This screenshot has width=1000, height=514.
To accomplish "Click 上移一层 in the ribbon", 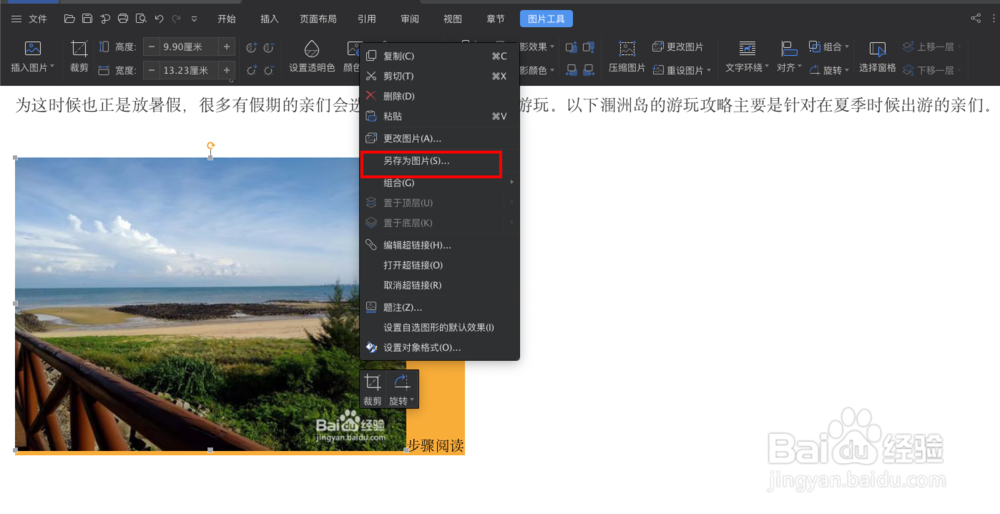I will pos(932,47).
